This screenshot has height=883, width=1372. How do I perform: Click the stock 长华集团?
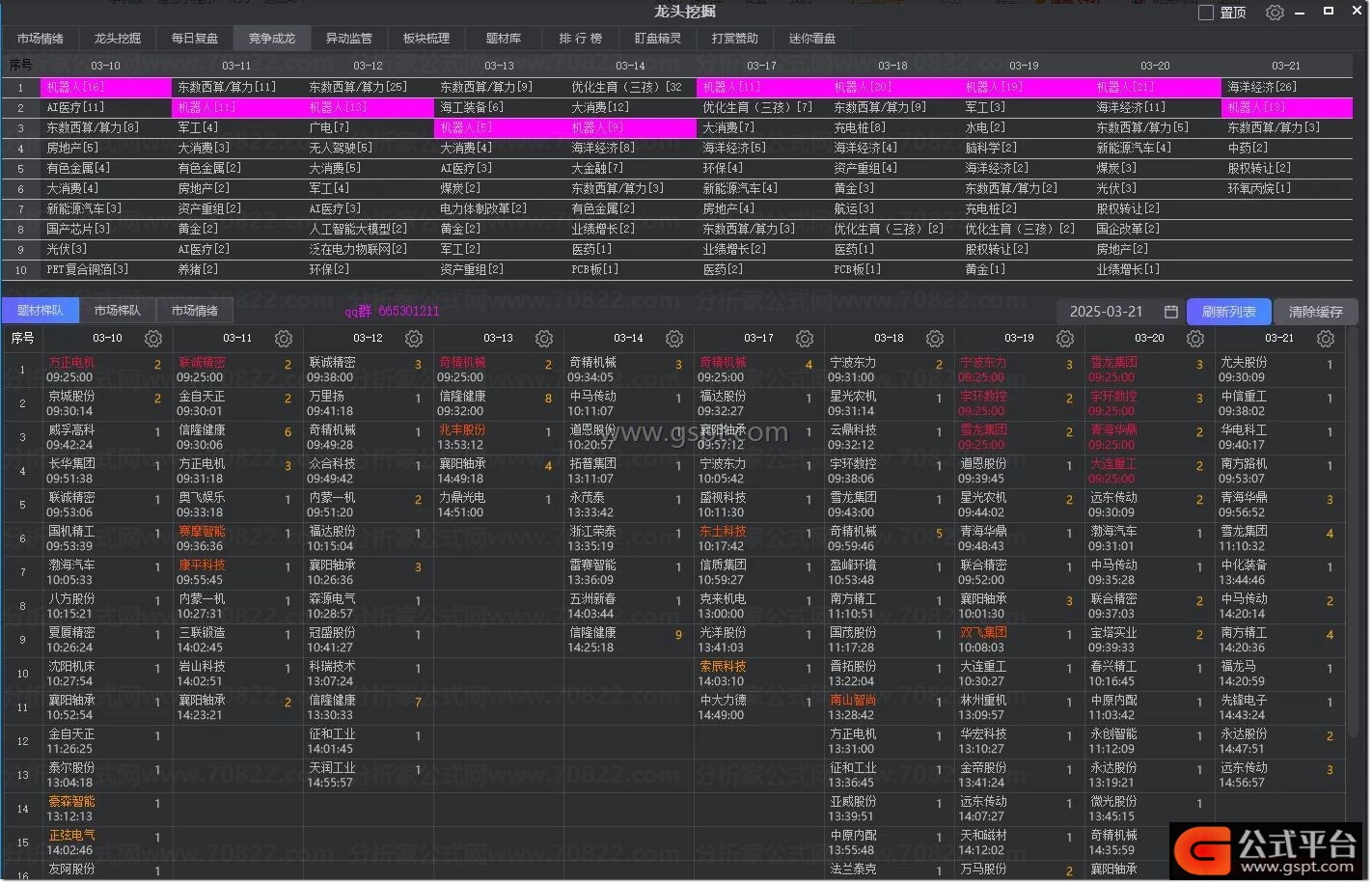click(71, 464)
